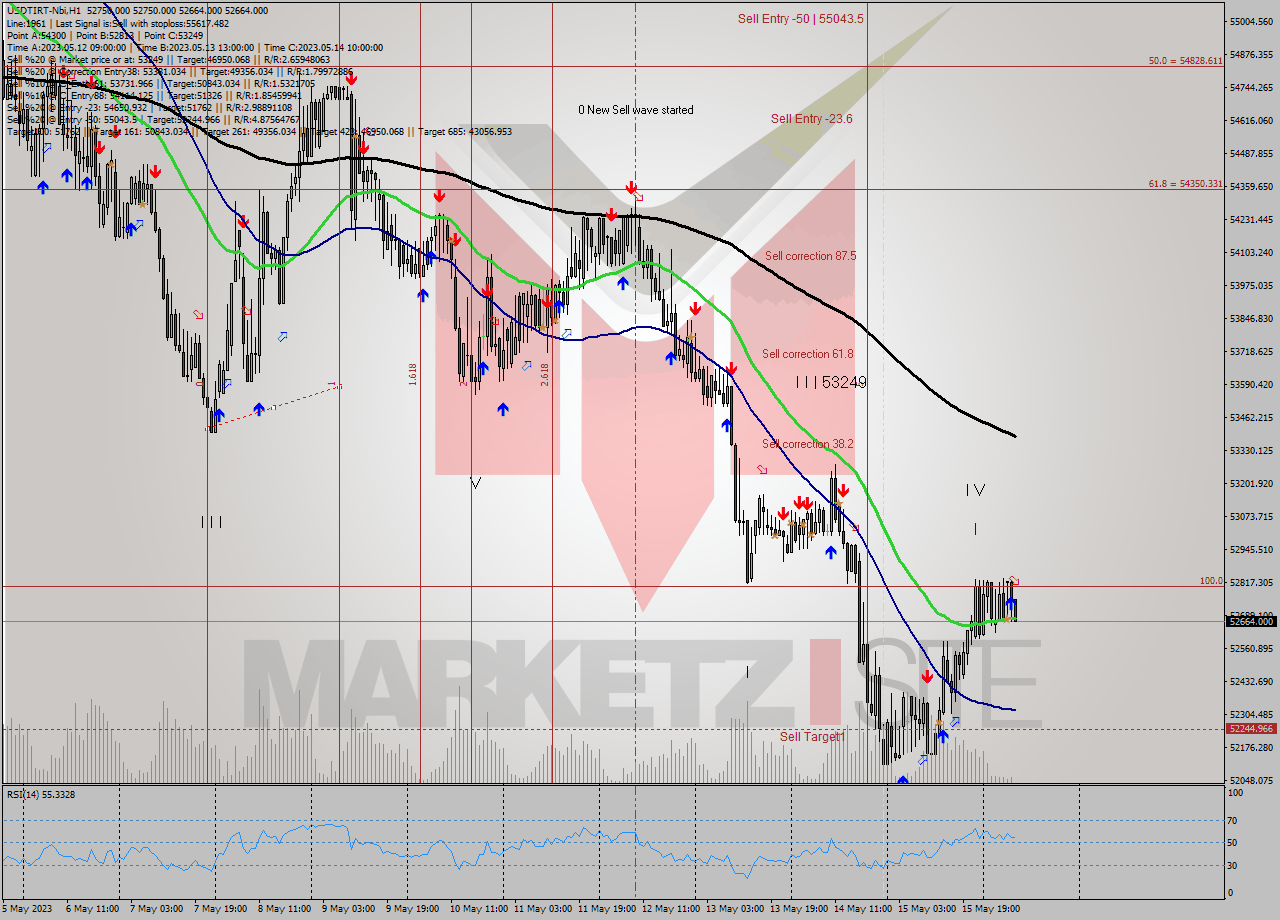1280x920 pixels.
Task: Click the '0 New Sell wave started' text
Action: (x=636, y=110)
